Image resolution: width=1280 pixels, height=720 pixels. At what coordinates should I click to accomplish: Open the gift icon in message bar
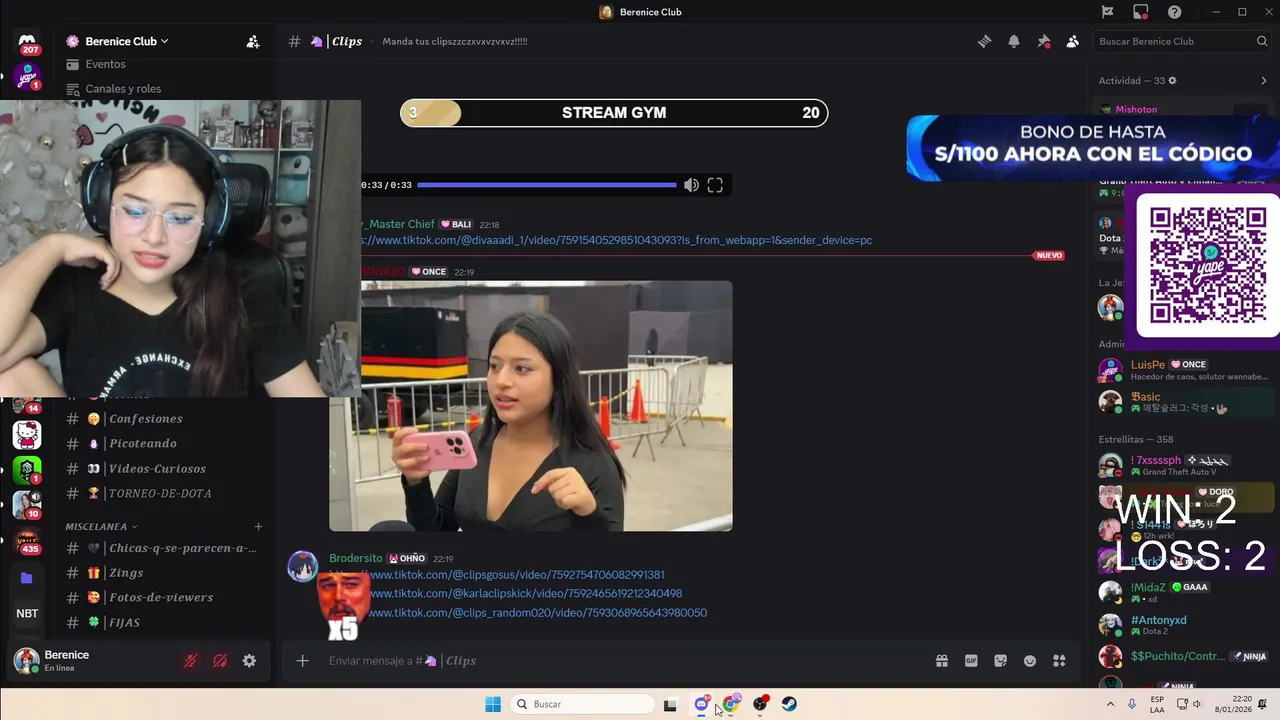click(x=941, y=661)
